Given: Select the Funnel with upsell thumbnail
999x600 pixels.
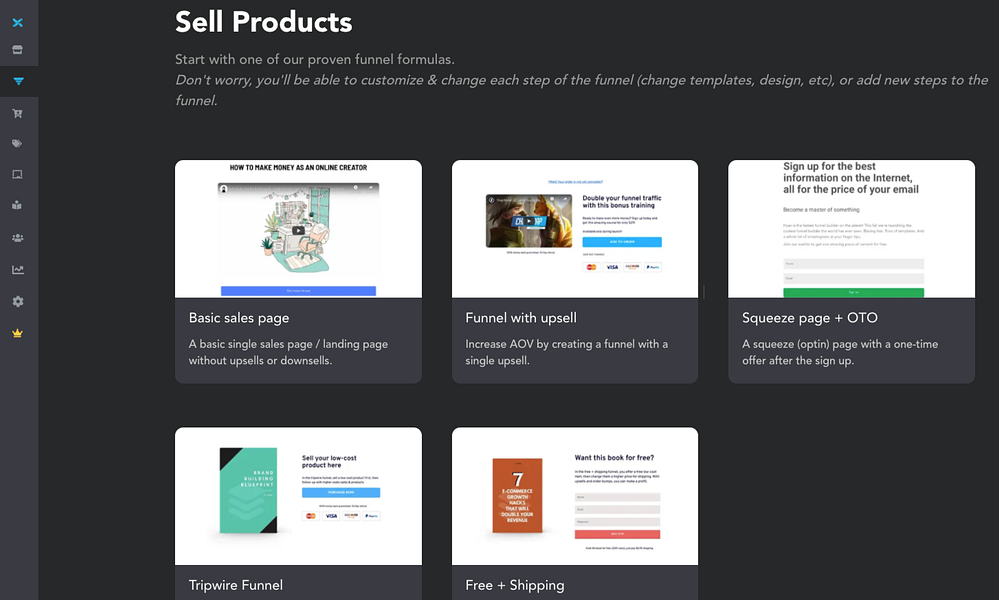Looking at the screenshot, I should pyautogui.click(x=575, y=229).
